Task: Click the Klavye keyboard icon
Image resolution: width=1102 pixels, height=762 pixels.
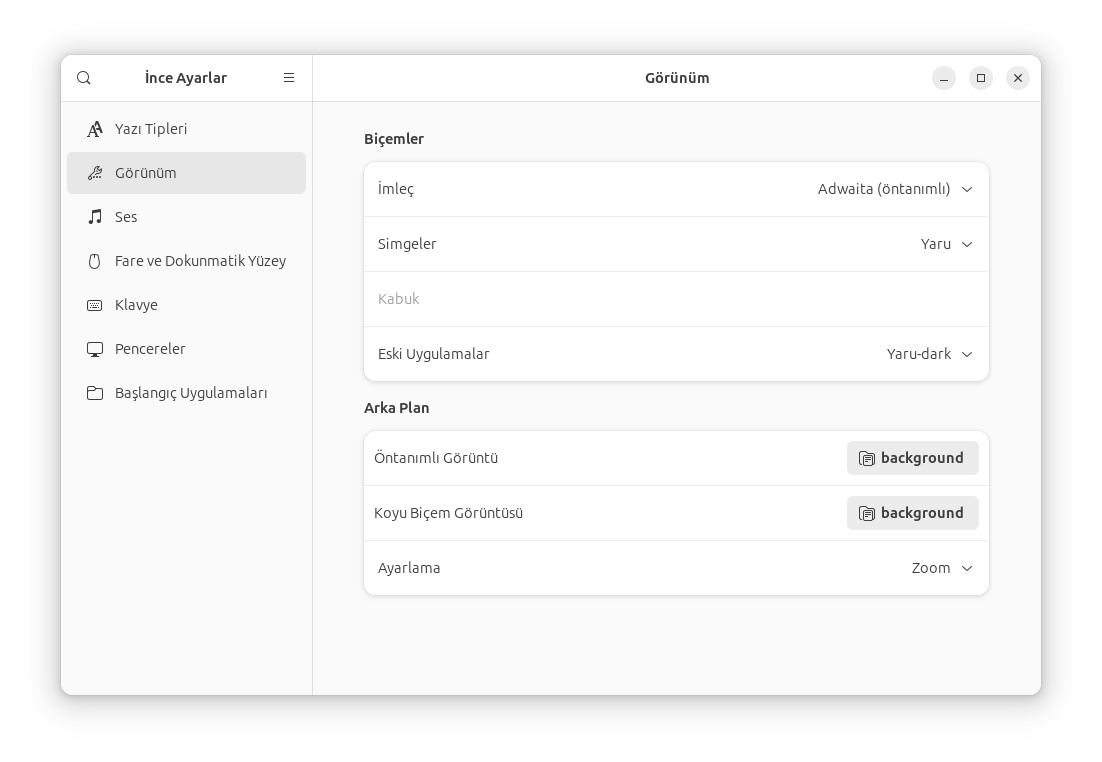Action: tap(95, 305)
